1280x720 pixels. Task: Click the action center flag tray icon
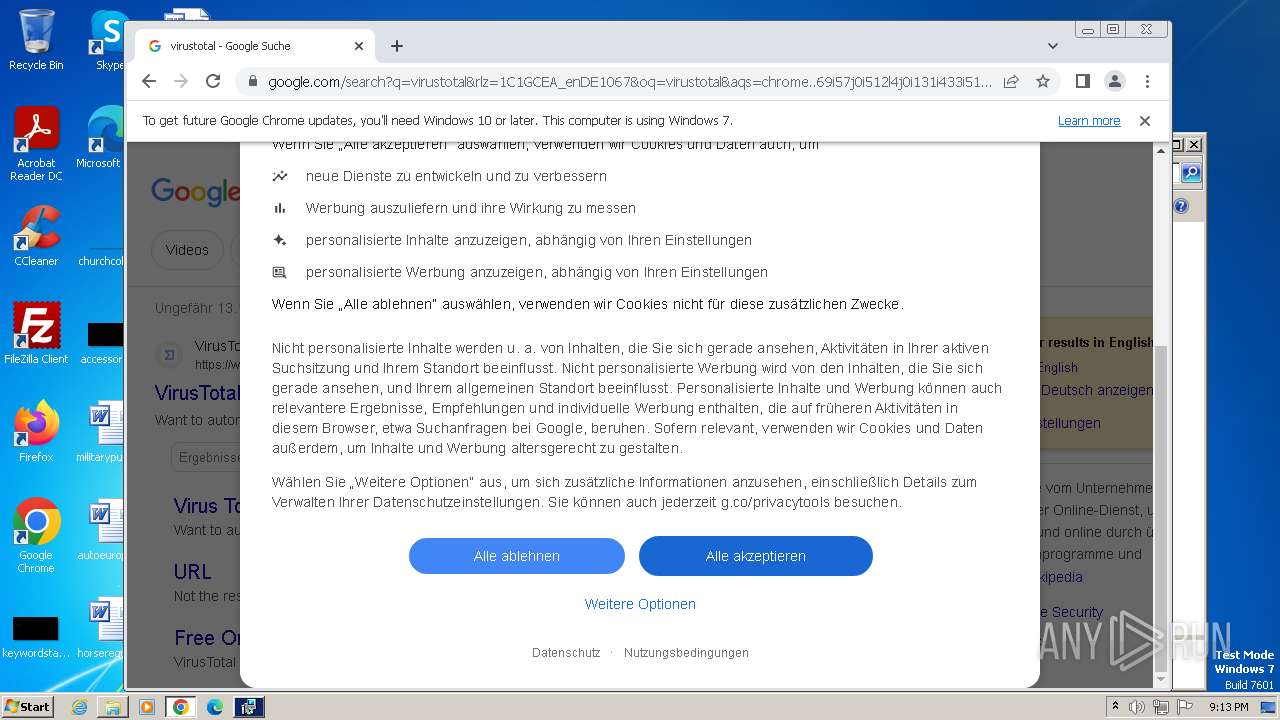1185,707
